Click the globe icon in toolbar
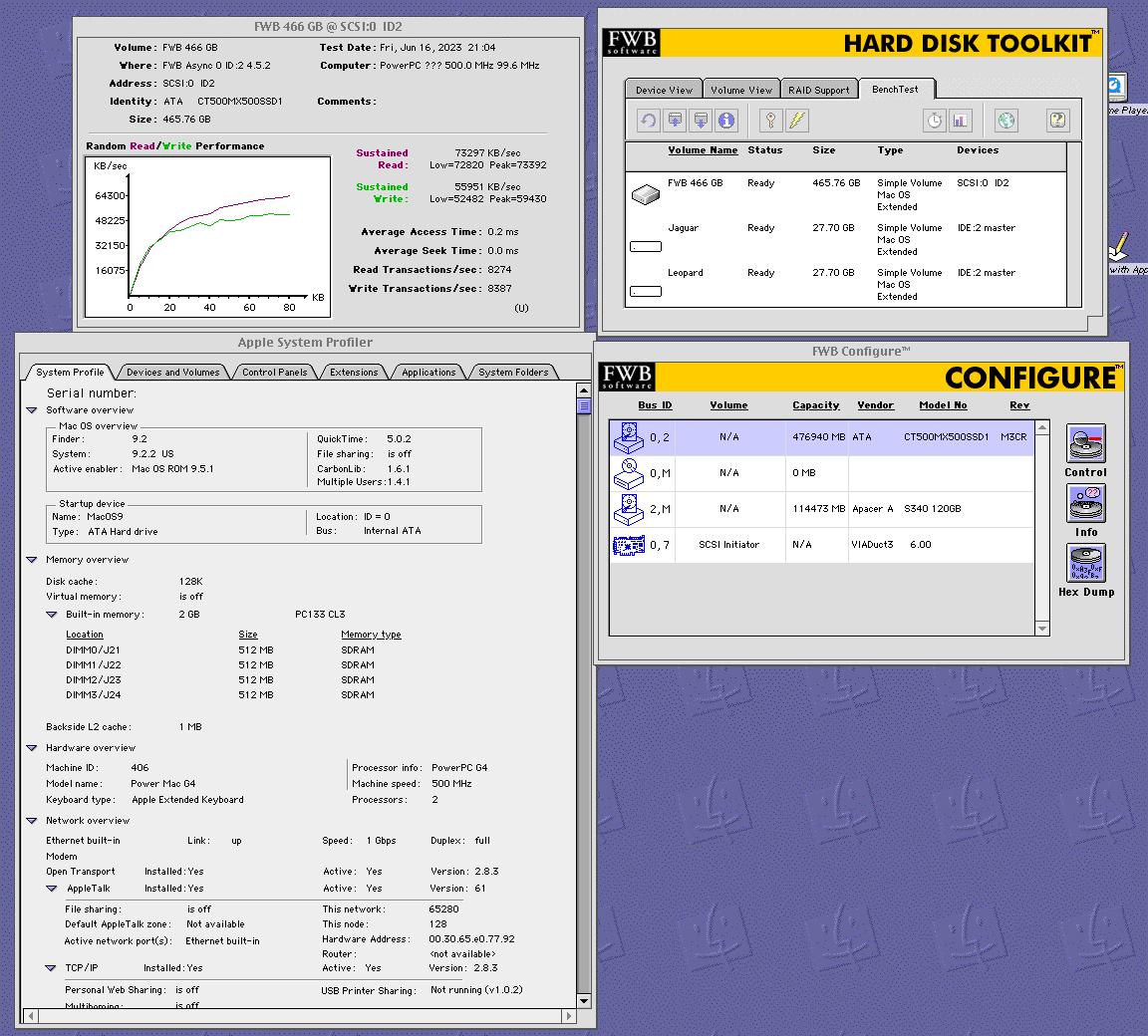This screenshot has width=1148, height=1036. click(1006, 121)
